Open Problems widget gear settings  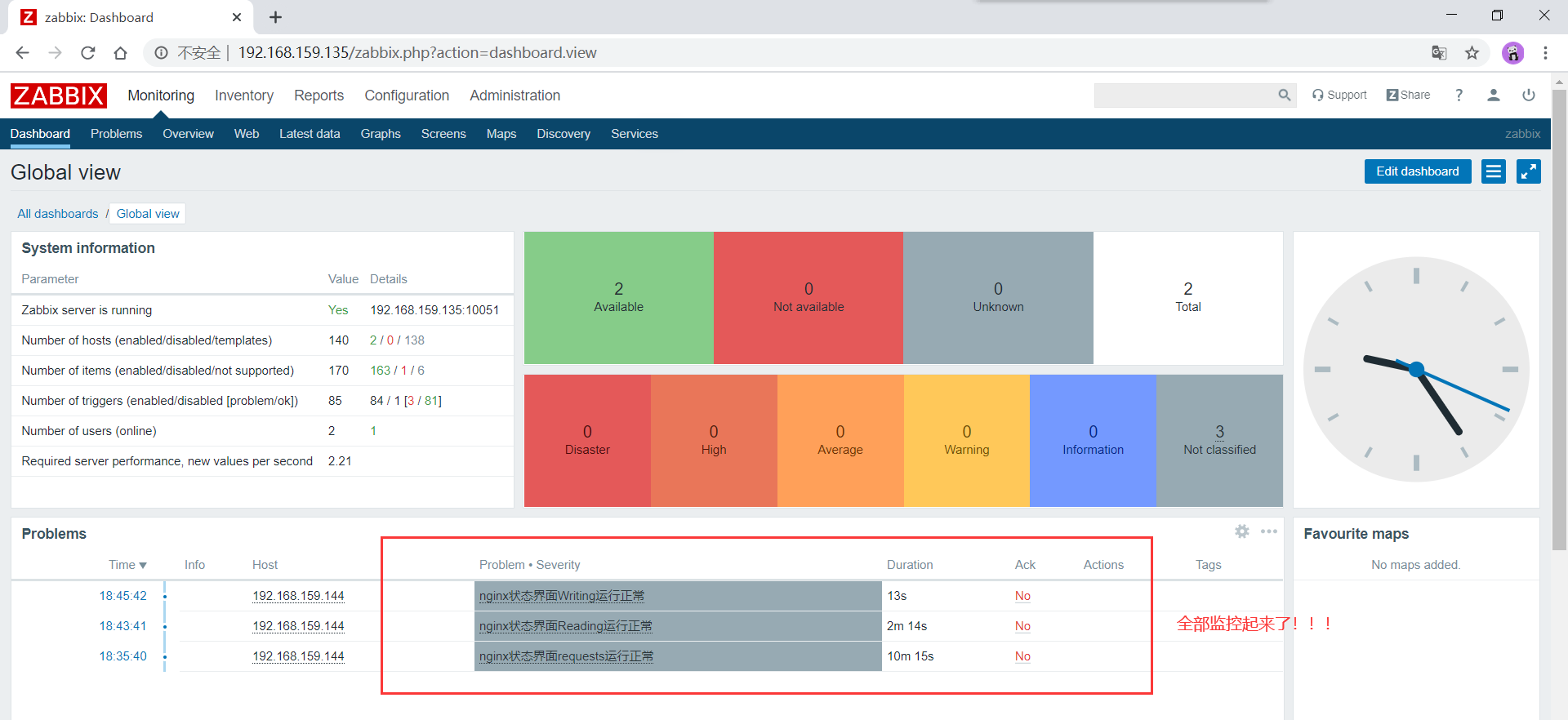[1242, 531]
